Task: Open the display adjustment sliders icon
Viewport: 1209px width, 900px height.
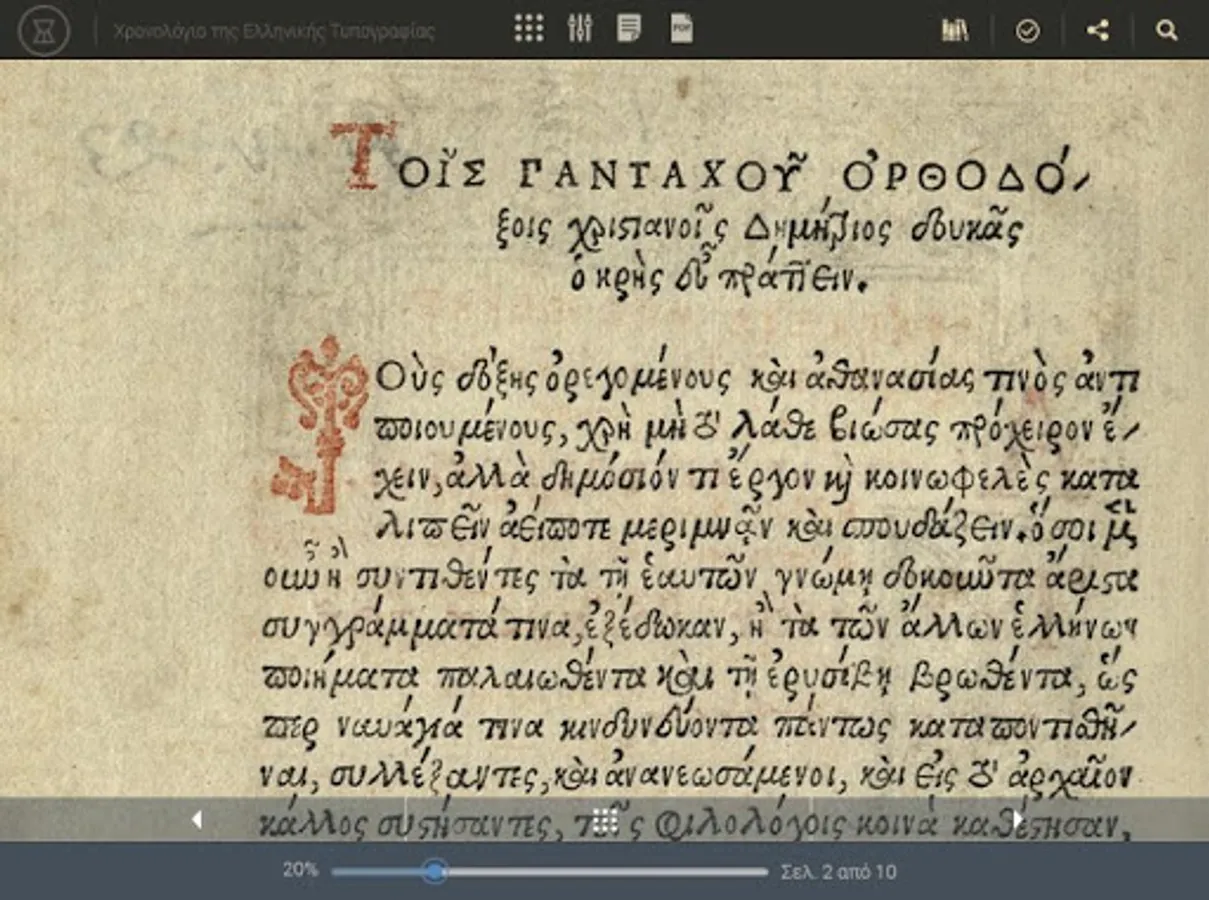Action: pyautogui.click(x=580, y=28)
